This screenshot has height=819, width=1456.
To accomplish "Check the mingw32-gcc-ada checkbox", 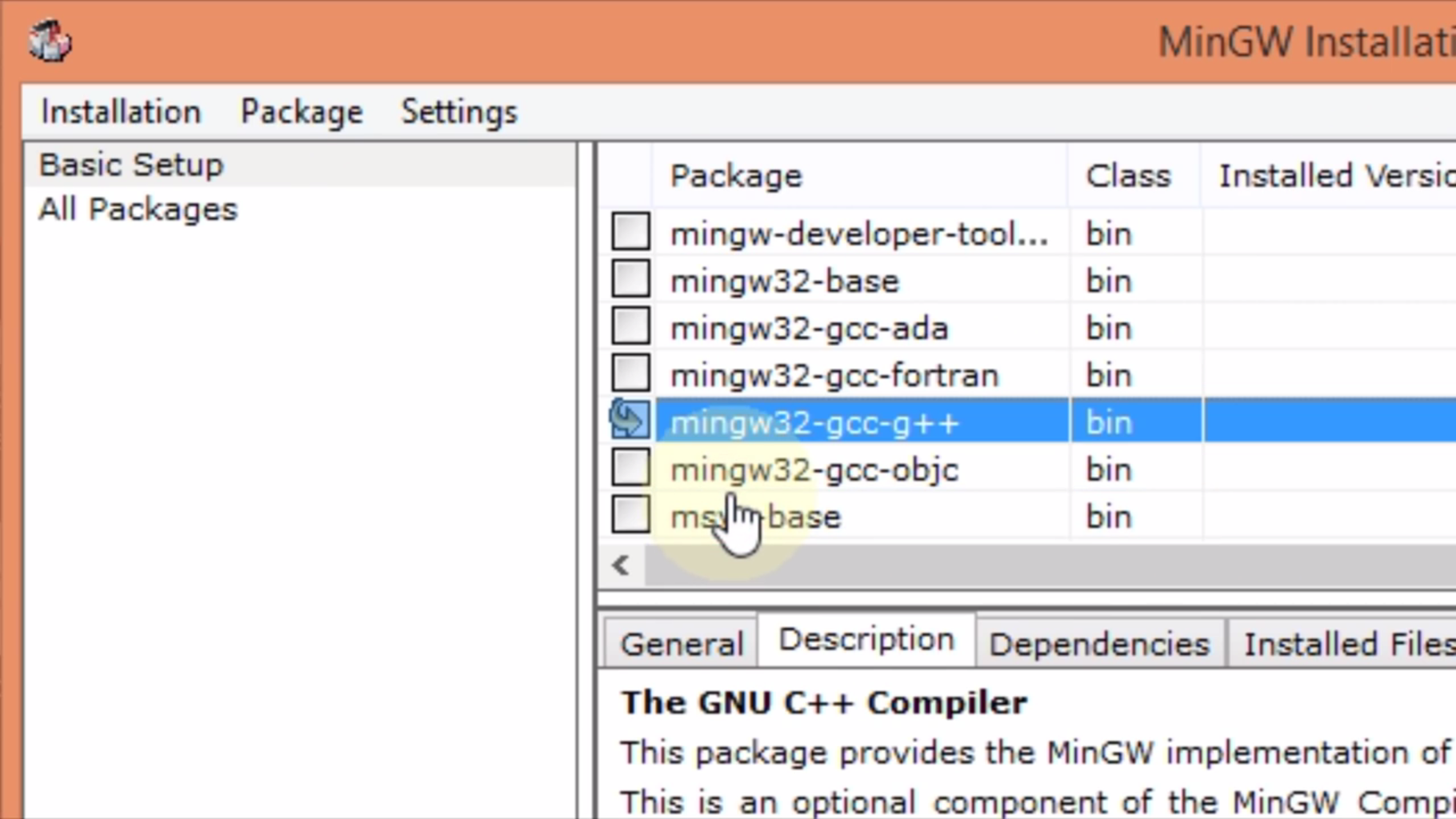I will pos(630,325).
